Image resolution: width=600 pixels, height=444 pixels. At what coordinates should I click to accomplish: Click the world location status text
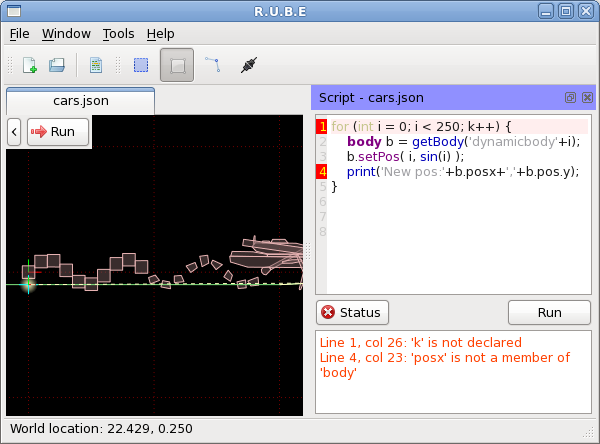click(x=101, y=429)
